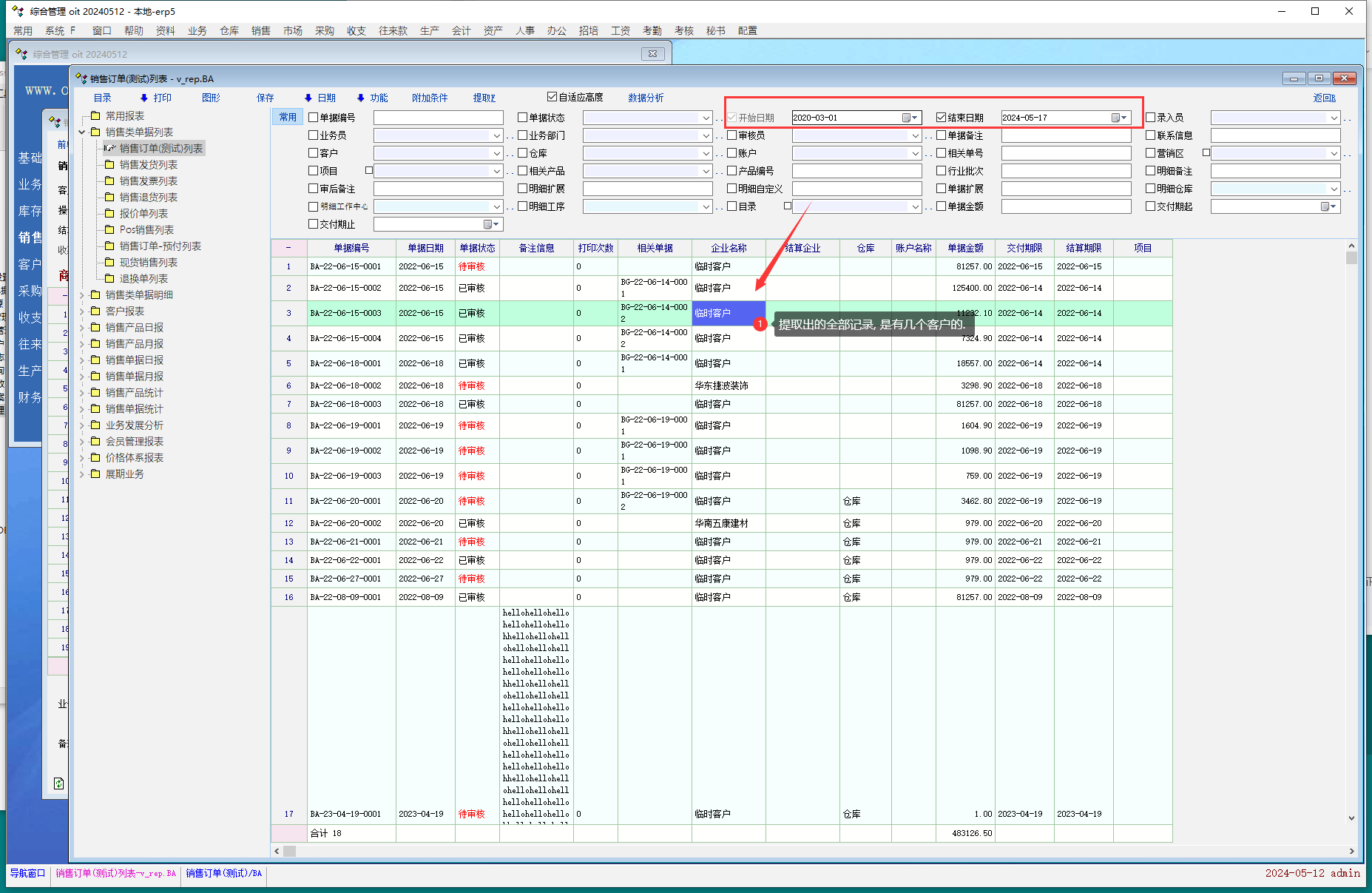1372x893 pixels.
Task: Enable the 单据编号 filter checkbox
Action: 313,118
